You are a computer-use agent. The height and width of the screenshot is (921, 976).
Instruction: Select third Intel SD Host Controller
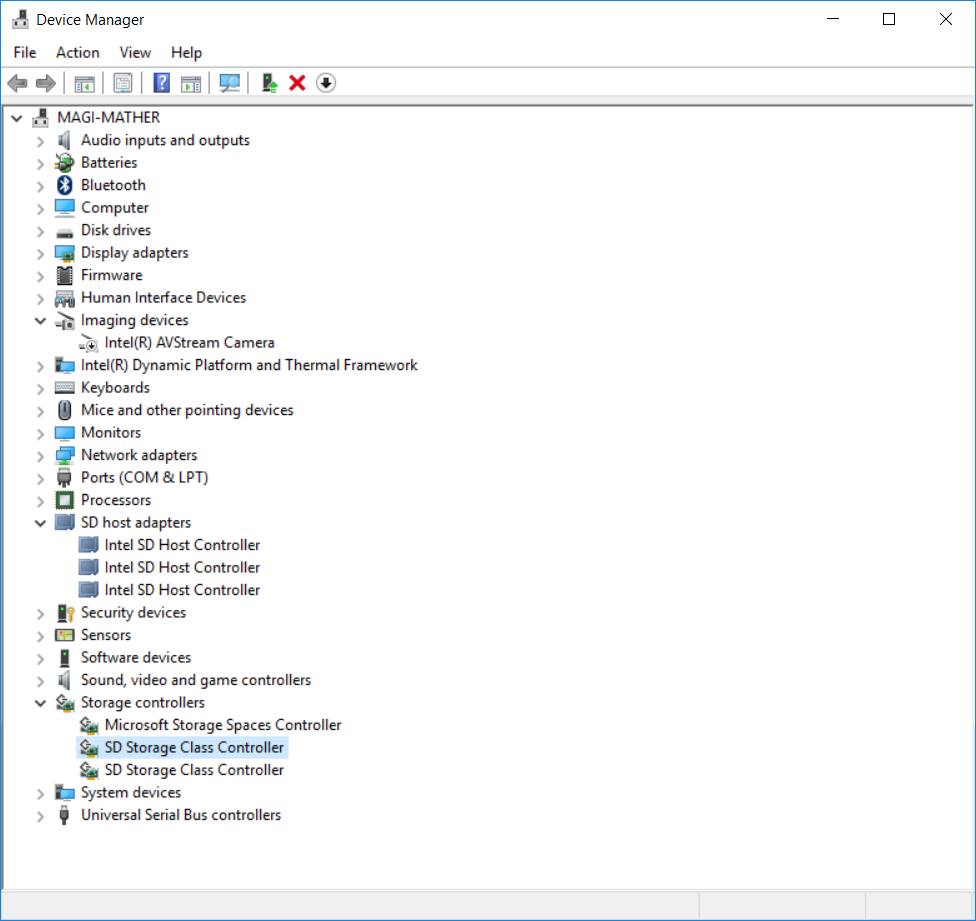click(182, 590)
